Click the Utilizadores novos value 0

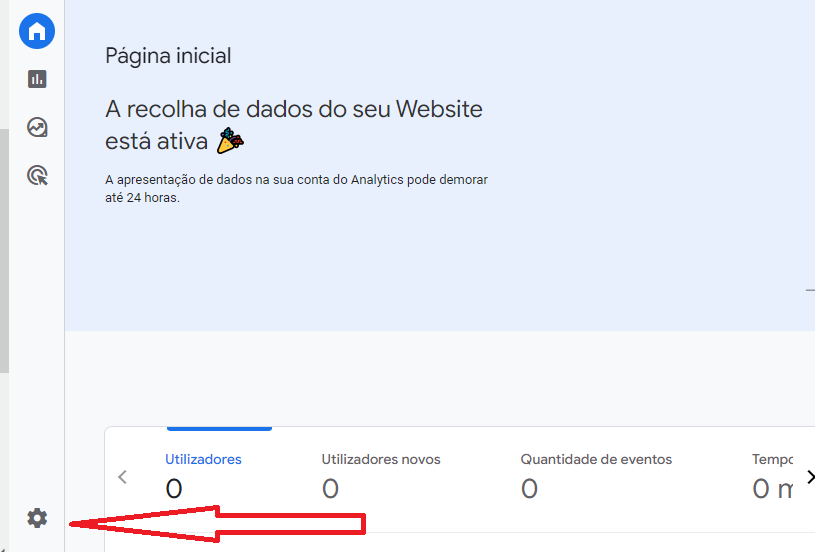click(331, 489)
